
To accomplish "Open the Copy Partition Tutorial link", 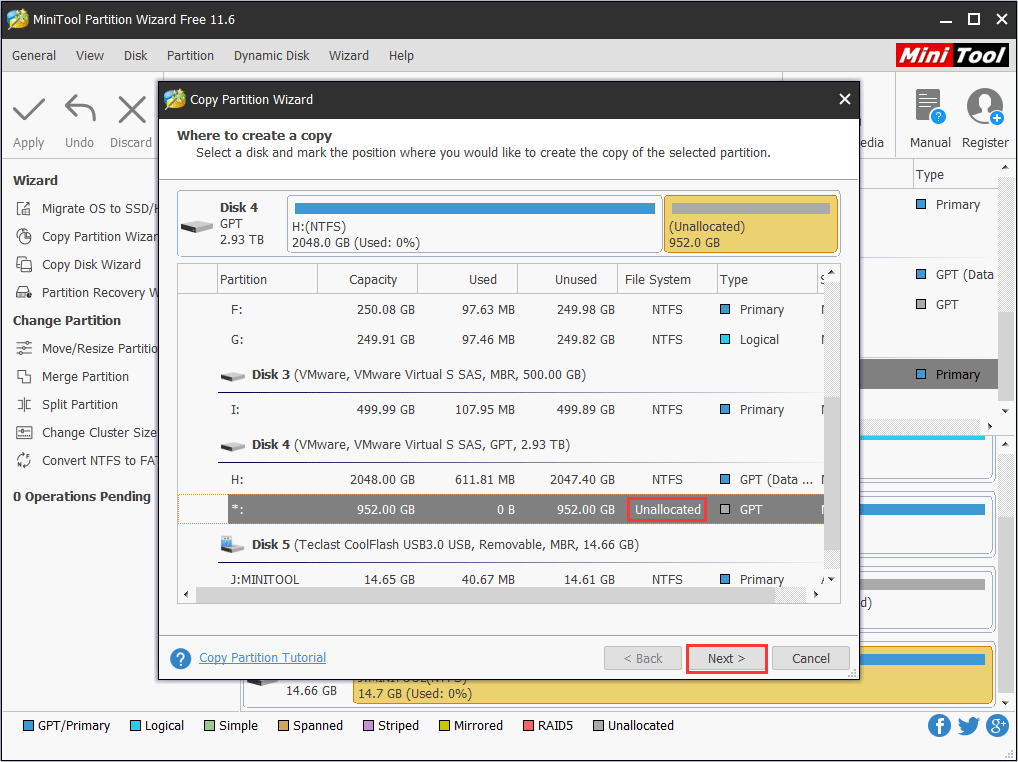I will [262, 658].
